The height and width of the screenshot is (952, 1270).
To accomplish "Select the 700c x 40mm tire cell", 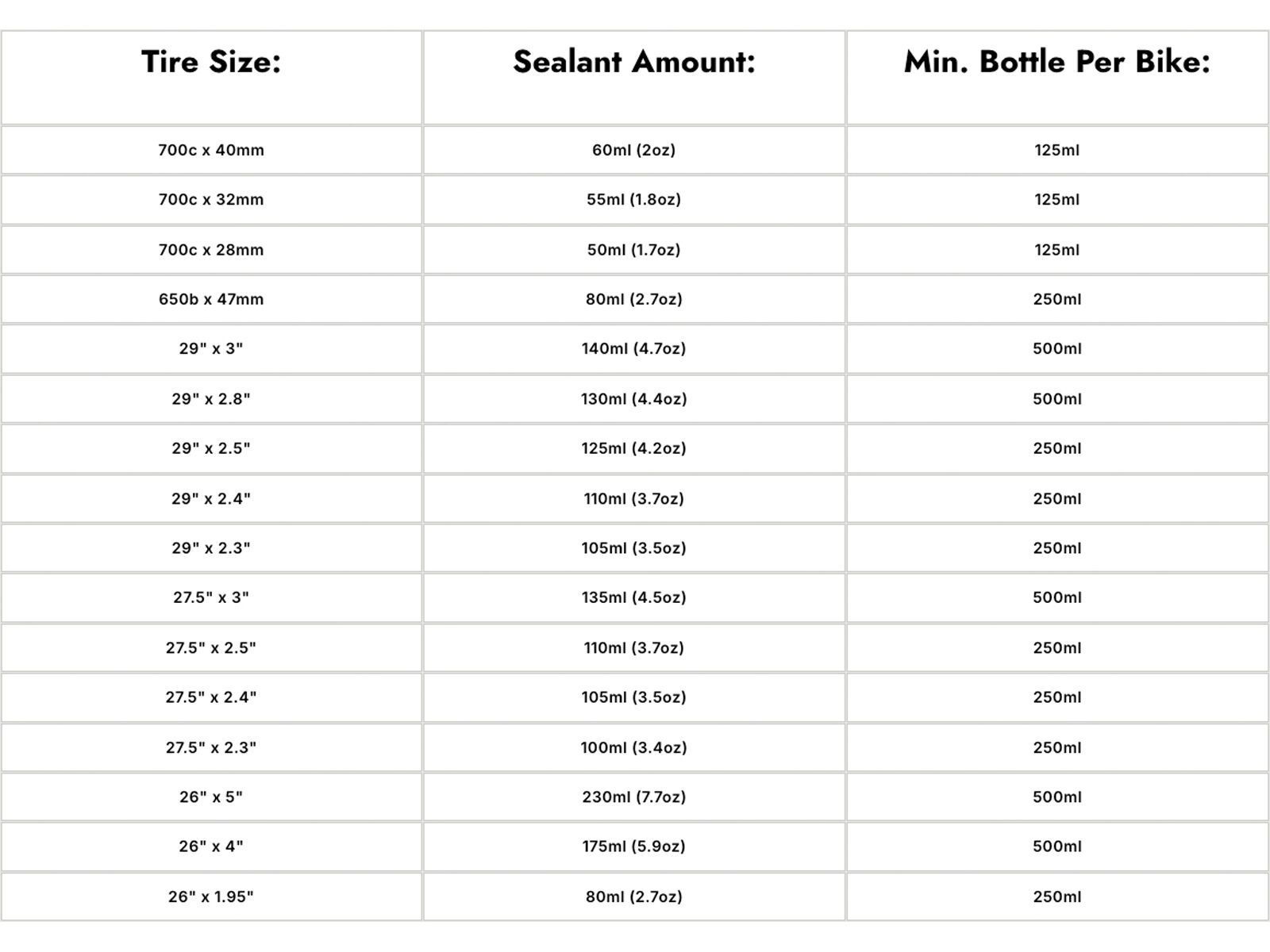I will 211,150.
